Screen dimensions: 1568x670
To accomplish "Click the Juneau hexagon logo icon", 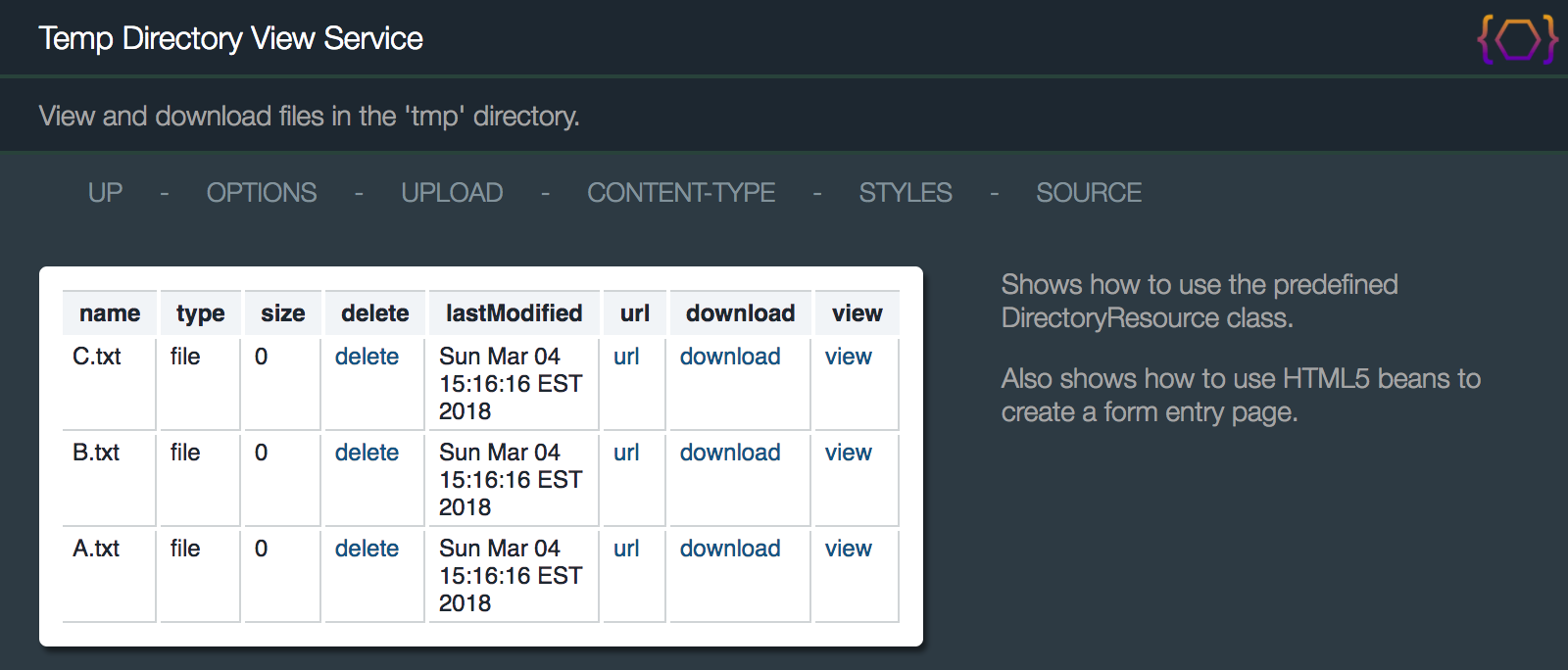I will pyautogui.click(x=1518, y=39).
